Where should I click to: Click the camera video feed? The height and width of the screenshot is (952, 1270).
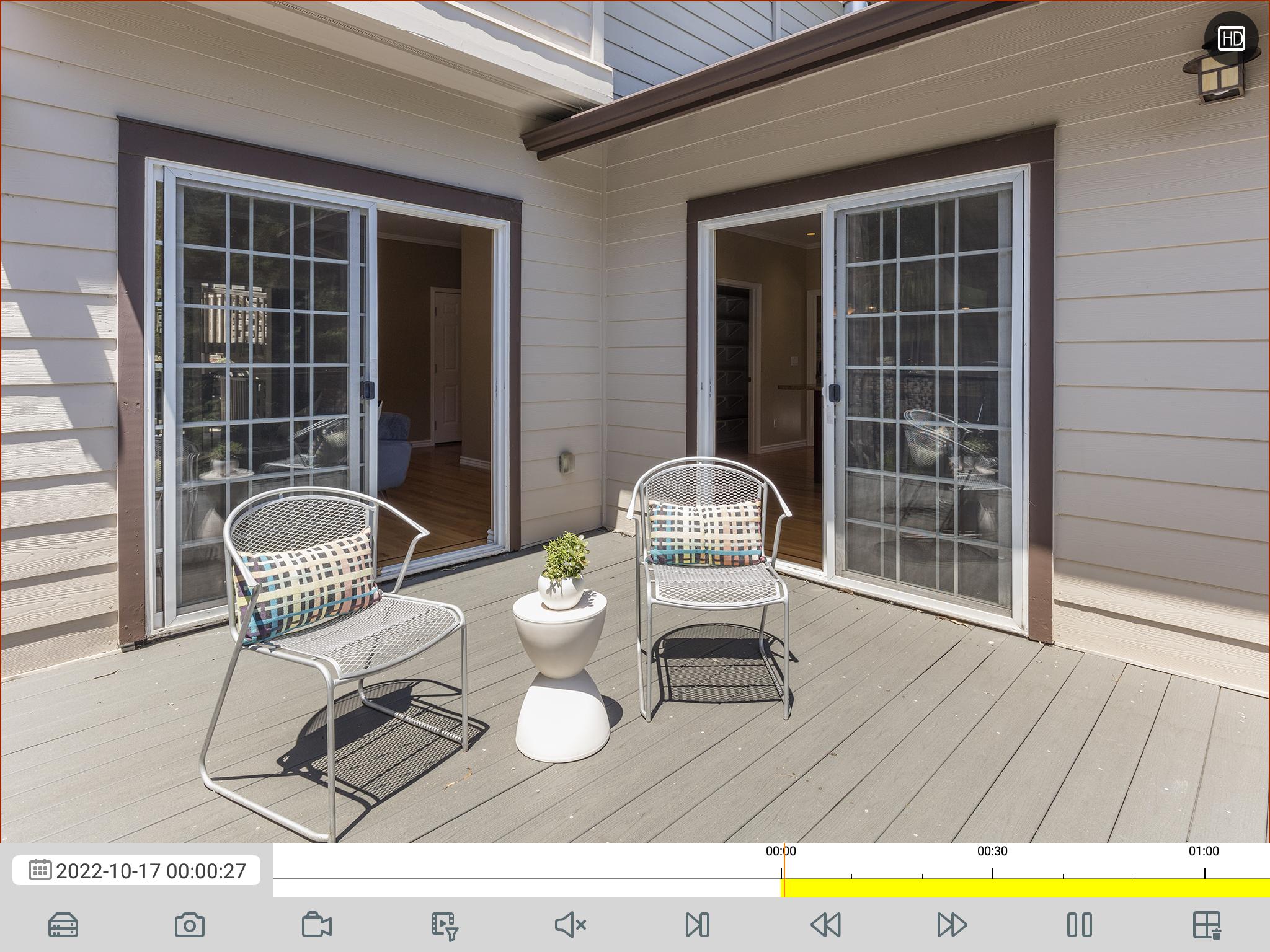(635, 421)
